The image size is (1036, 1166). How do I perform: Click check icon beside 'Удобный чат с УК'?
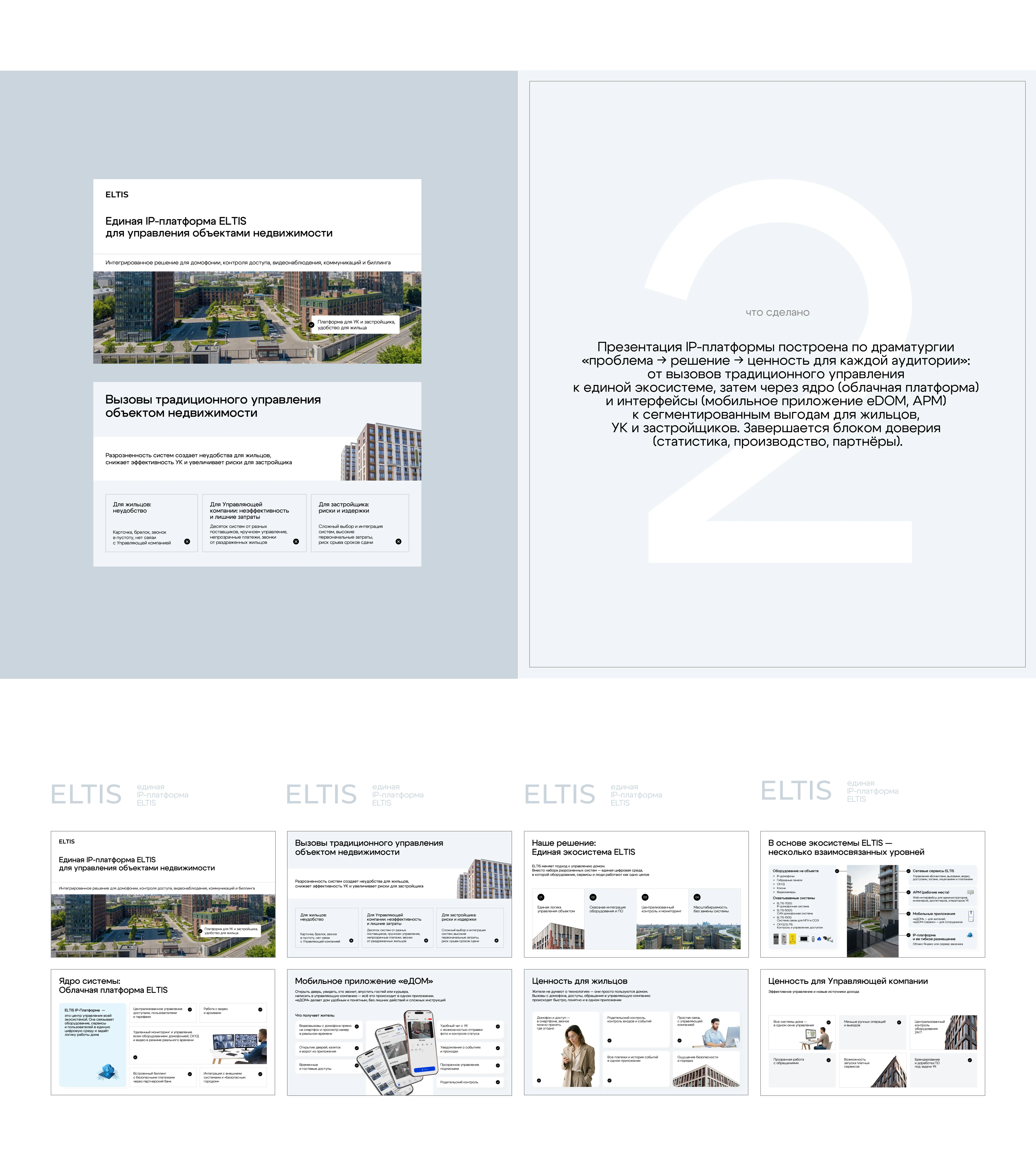(x=498, y=1027)
